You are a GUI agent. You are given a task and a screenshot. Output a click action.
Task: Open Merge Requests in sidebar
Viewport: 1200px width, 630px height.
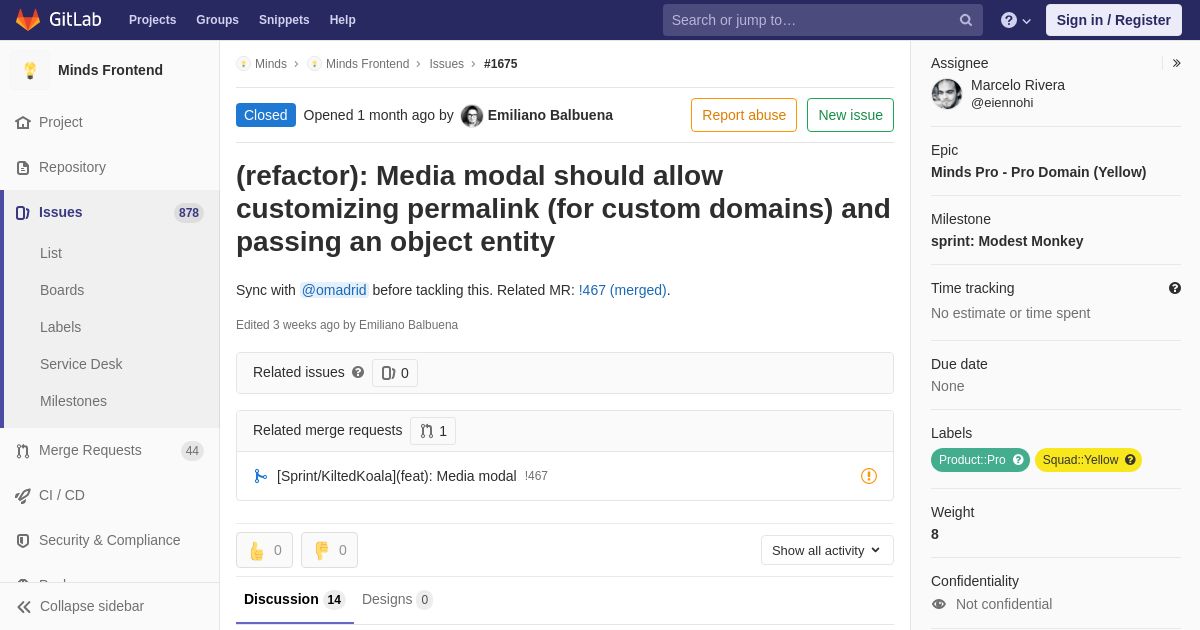click(x=90, y=450)
